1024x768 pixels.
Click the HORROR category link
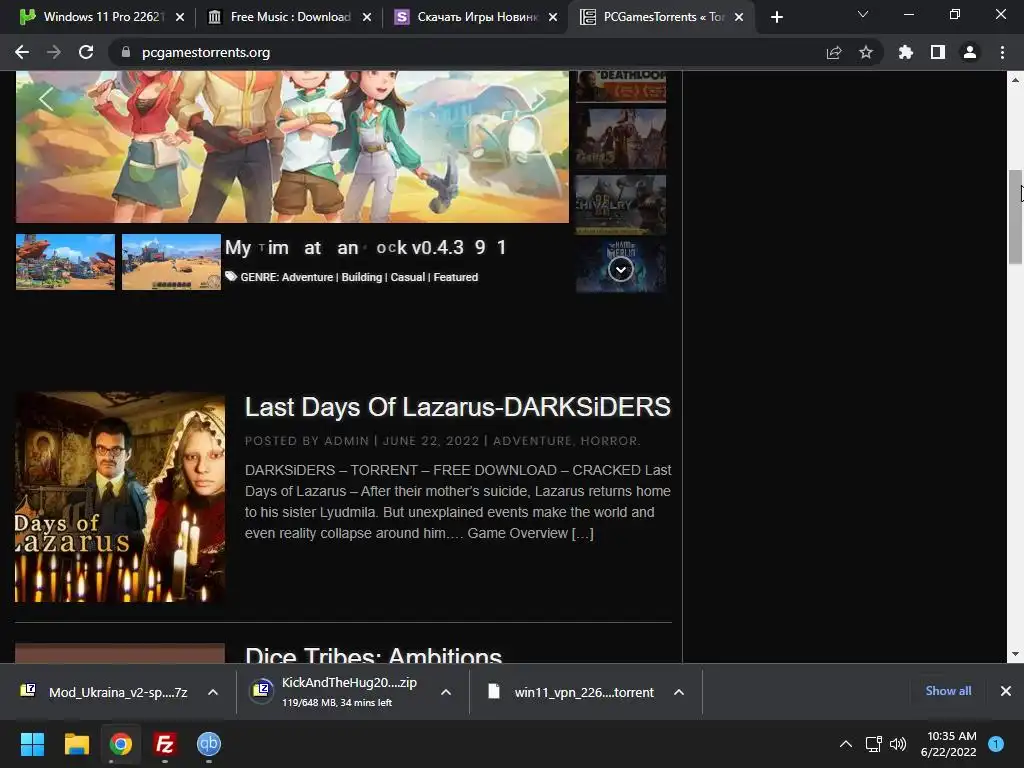(x=609, y=441)
